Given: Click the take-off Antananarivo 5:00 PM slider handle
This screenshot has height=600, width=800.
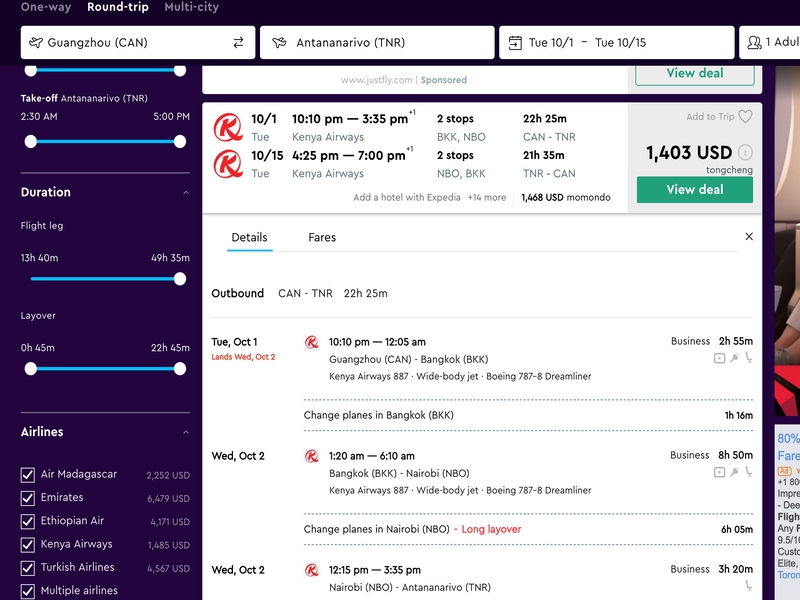Looking at the screenshot, I should [x=180, y=141].
